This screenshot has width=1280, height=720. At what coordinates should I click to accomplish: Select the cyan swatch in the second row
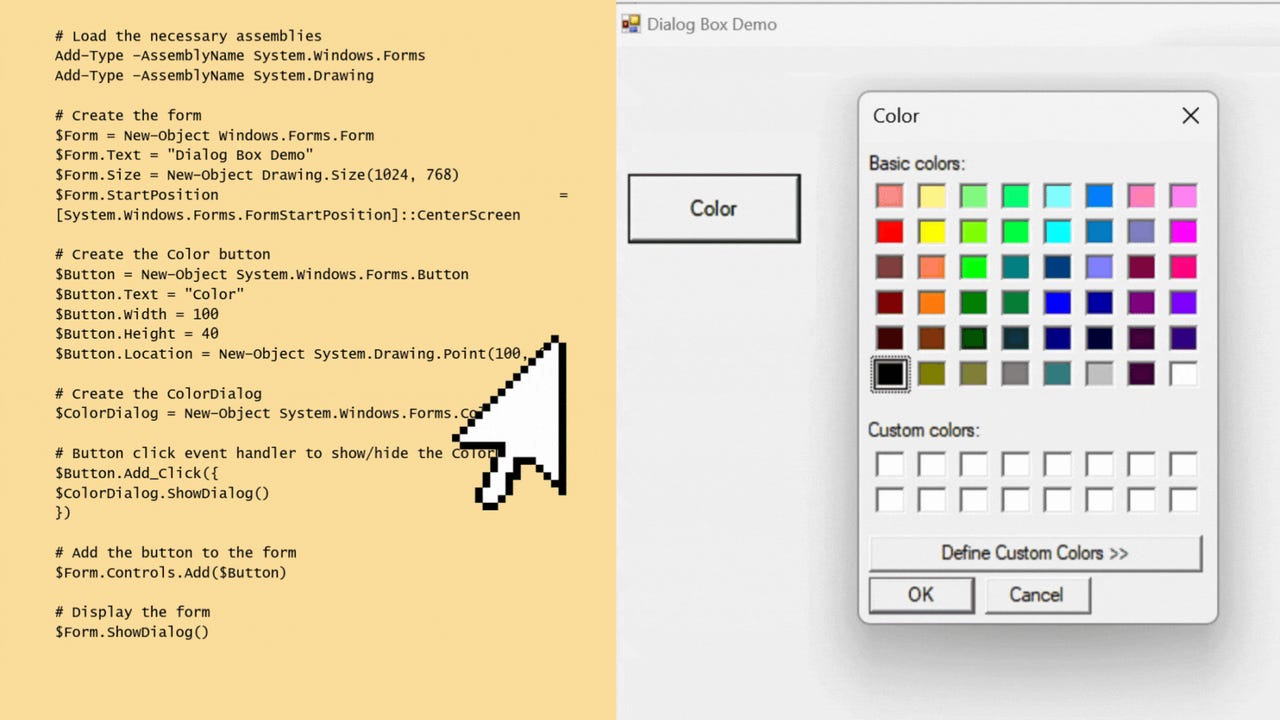1057,231
